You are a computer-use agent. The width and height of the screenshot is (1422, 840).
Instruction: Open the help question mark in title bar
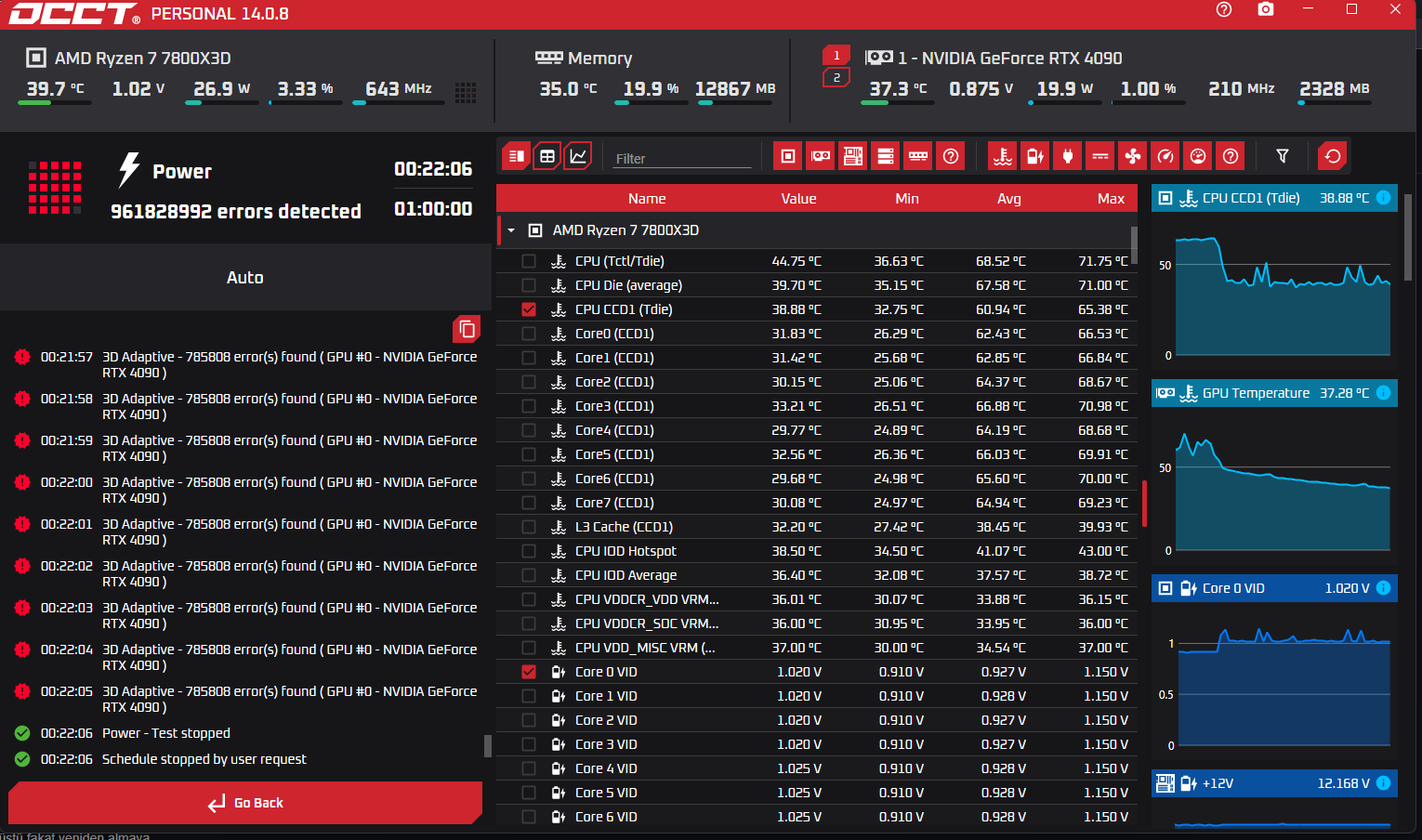point(1224,9)
